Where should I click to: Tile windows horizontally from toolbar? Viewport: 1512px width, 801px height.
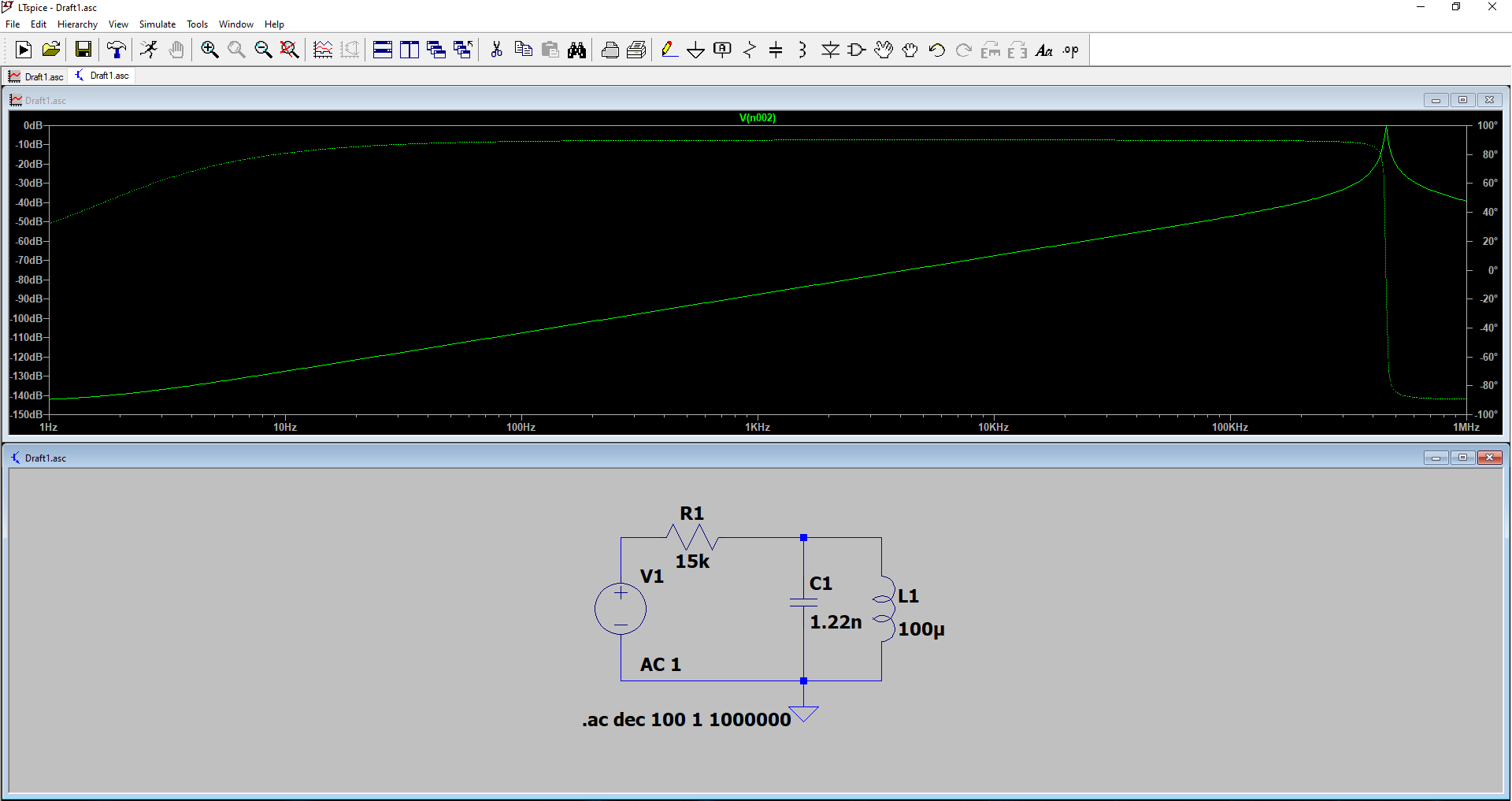pos(383,50)
